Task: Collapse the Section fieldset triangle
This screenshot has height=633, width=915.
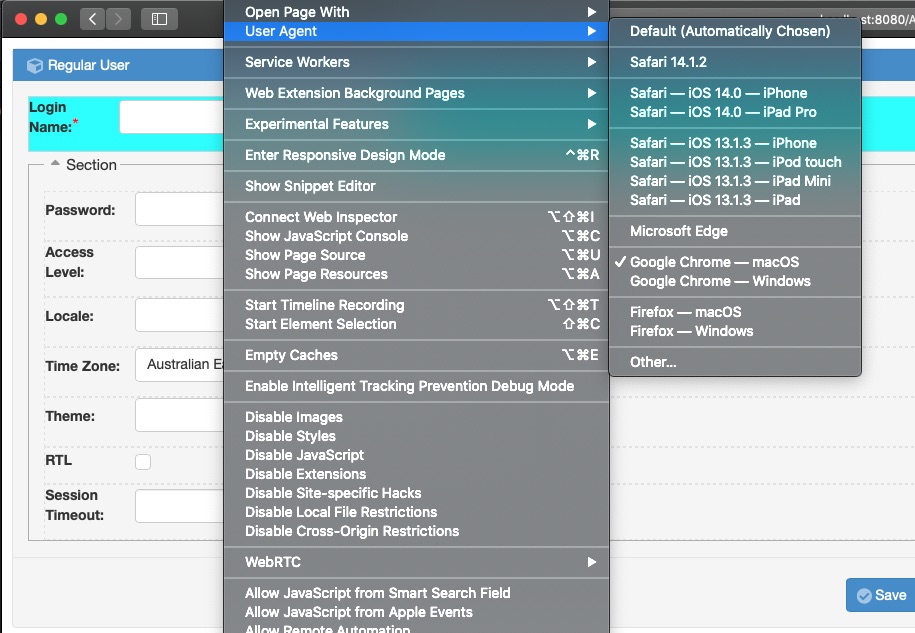Action: tap(55, 163)
